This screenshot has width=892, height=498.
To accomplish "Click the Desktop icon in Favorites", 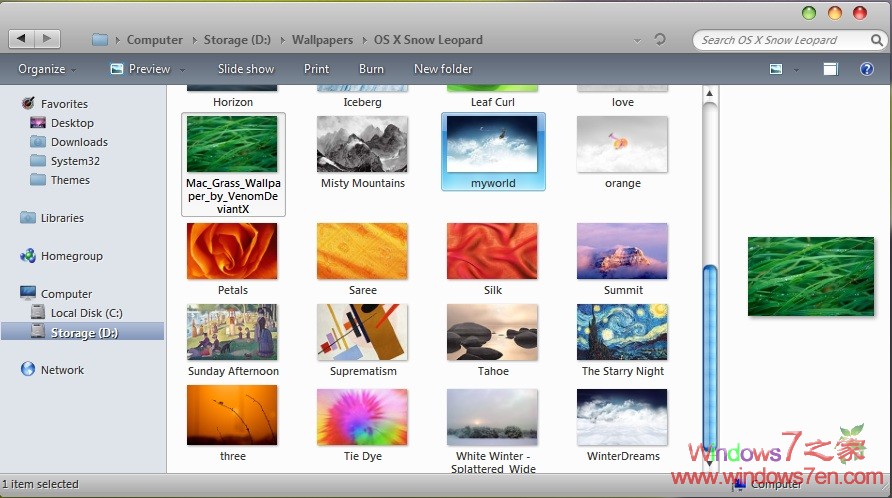I will 38,122.
